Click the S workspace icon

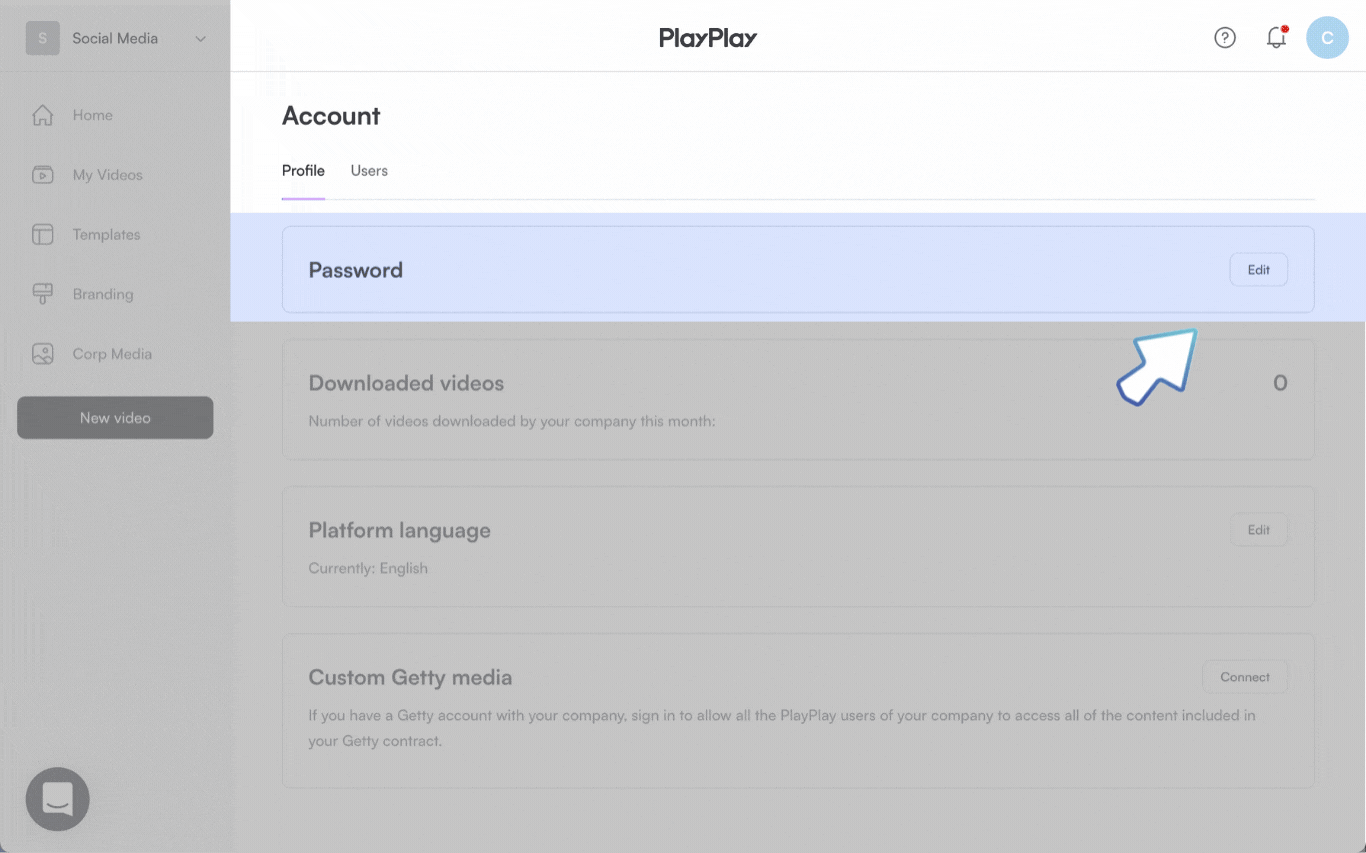coord(42,37)
